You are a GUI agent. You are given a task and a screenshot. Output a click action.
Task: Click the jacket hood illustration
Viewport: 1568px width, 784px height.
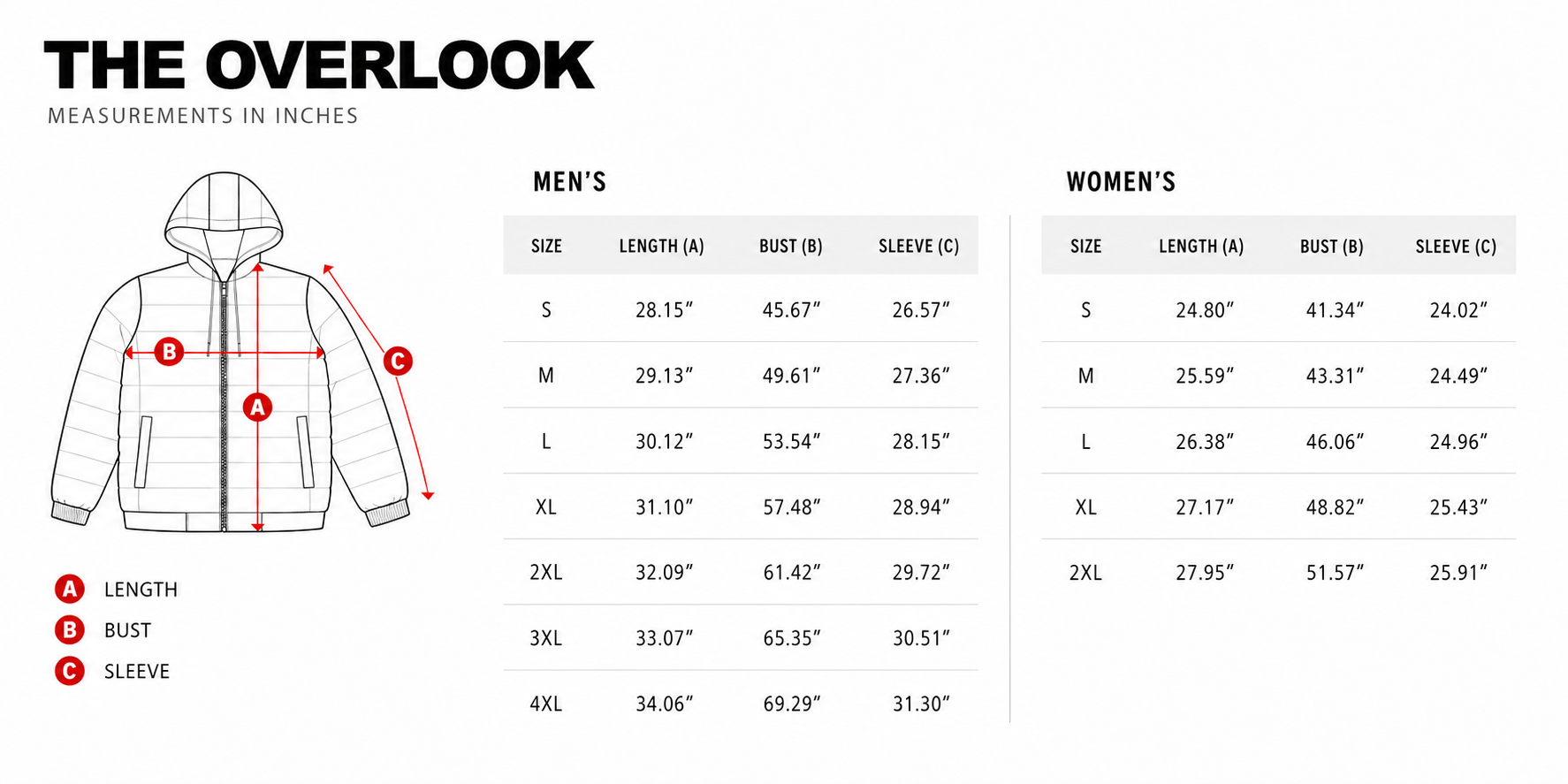[x=224, y=217]
